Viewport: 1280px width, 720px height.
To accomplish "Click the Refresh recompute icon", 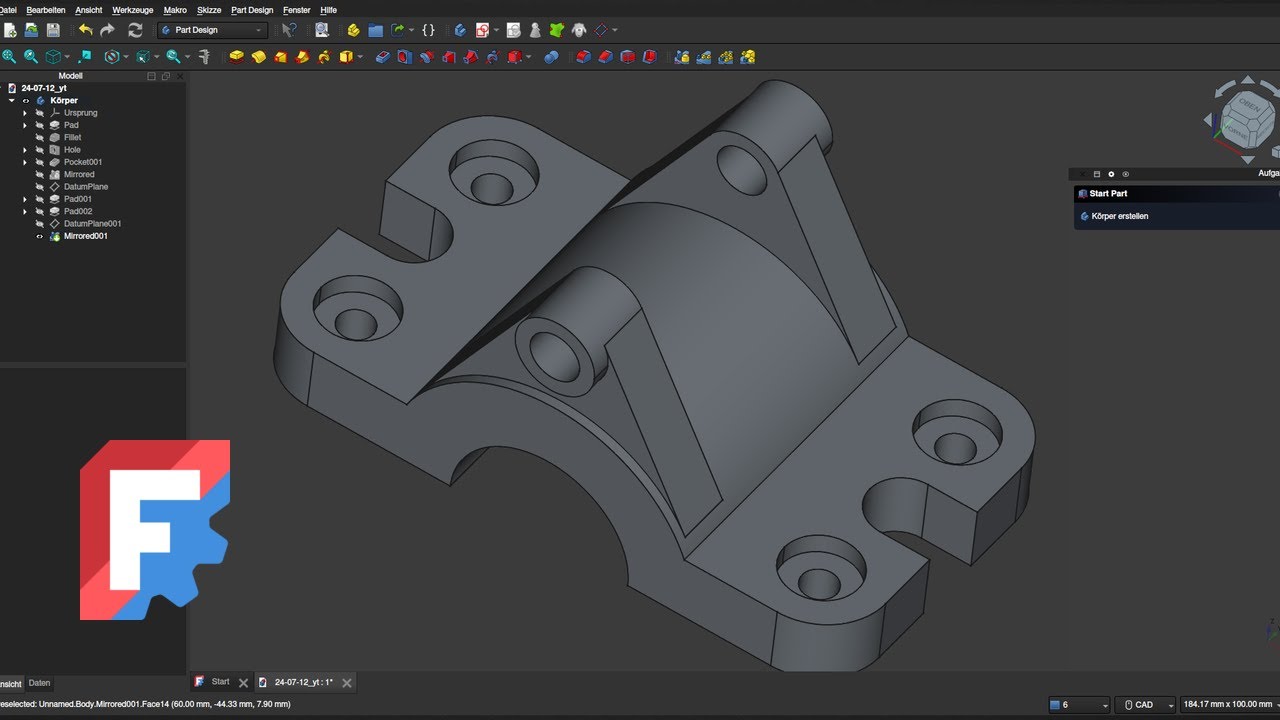I will [x=135, y=30].
